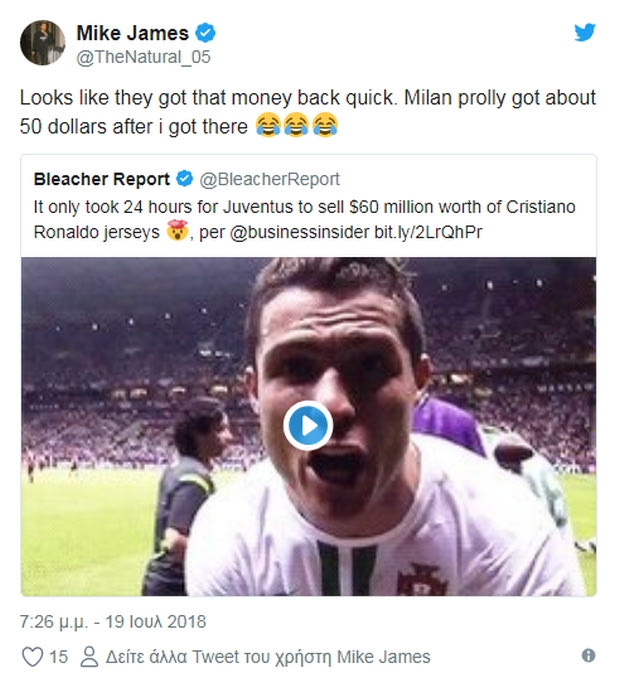The width and height of the screenshot is (620, 683).
Task: Open the @TheNatural_05 handle
Action: [144, 57]
